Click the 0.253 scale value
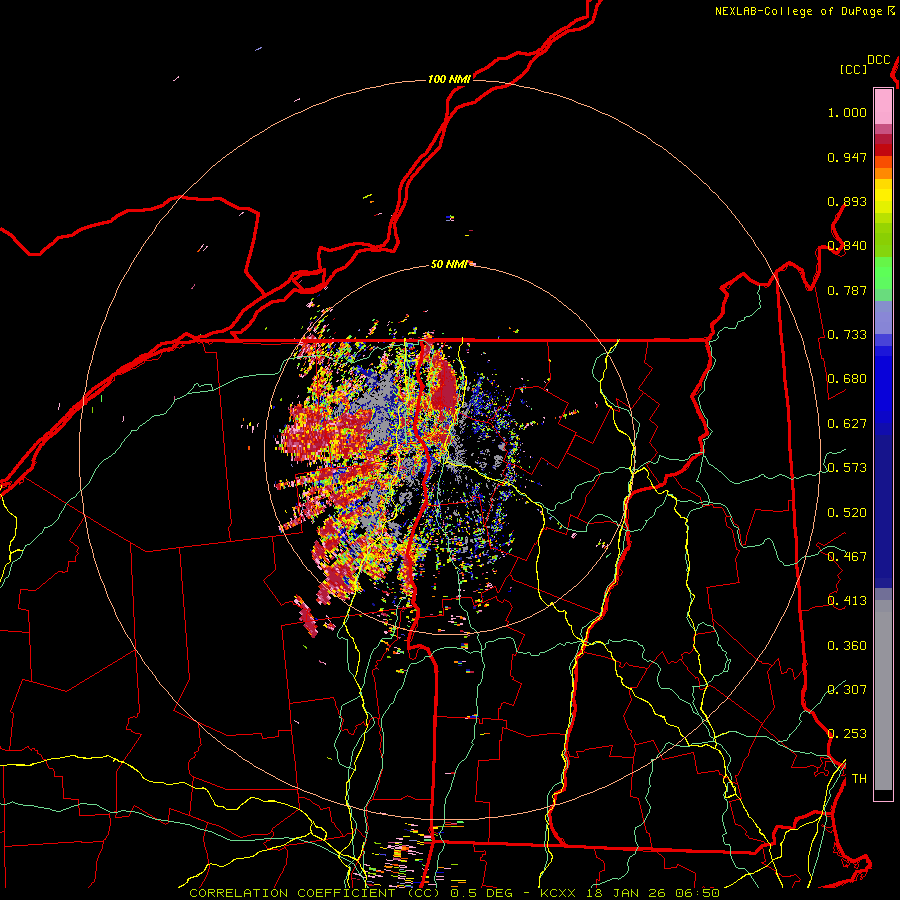Image resolution: width=900 pixels, height=900 pixels. coord(847,734)
